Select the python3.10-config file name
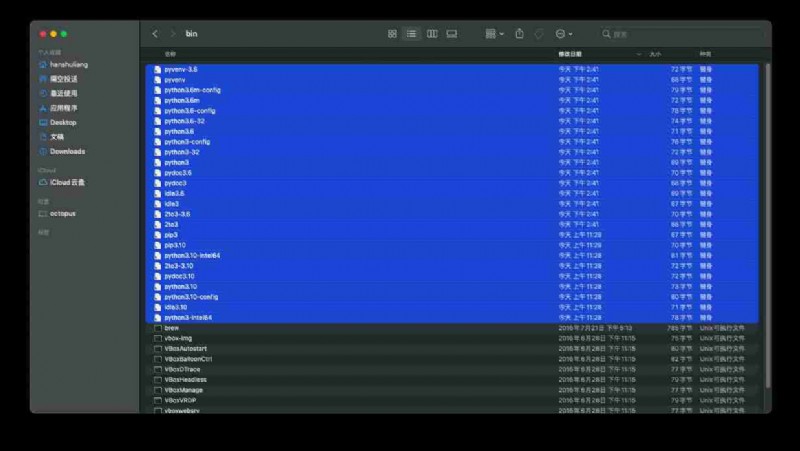Image resolution: width=800 pixels, height=451 pixels. pos(191,297)
